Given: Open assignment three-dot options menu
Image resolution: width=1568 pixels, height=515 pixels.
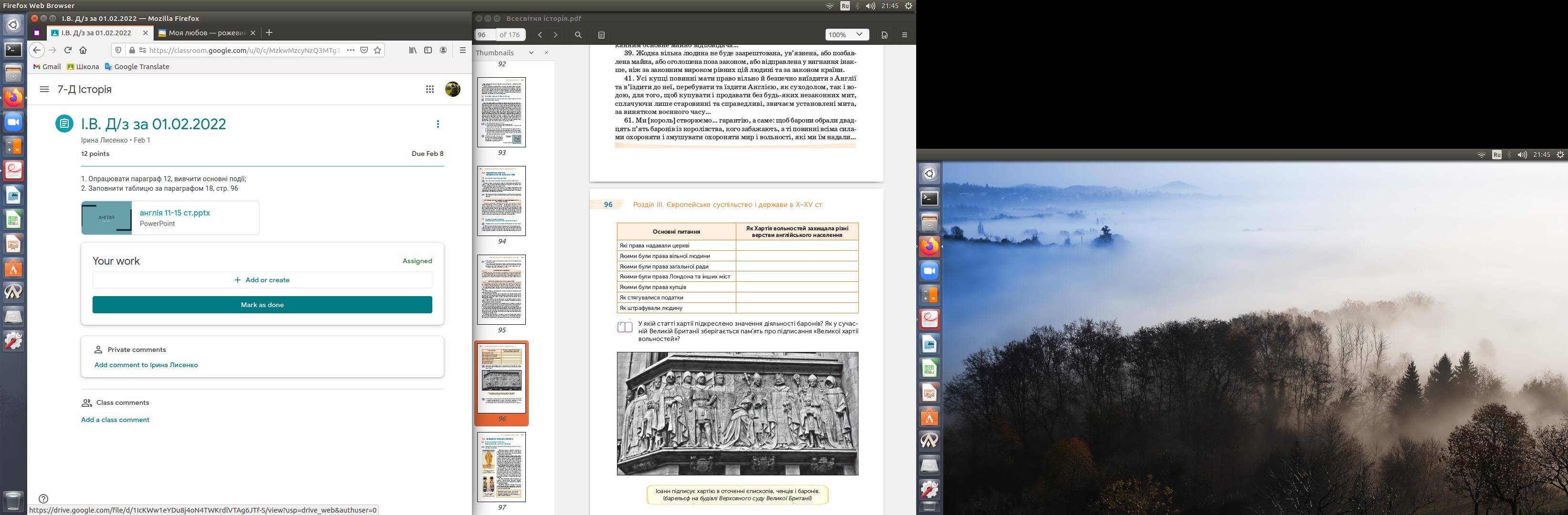Looking at the screenshot, I should [x=438, y=124].
